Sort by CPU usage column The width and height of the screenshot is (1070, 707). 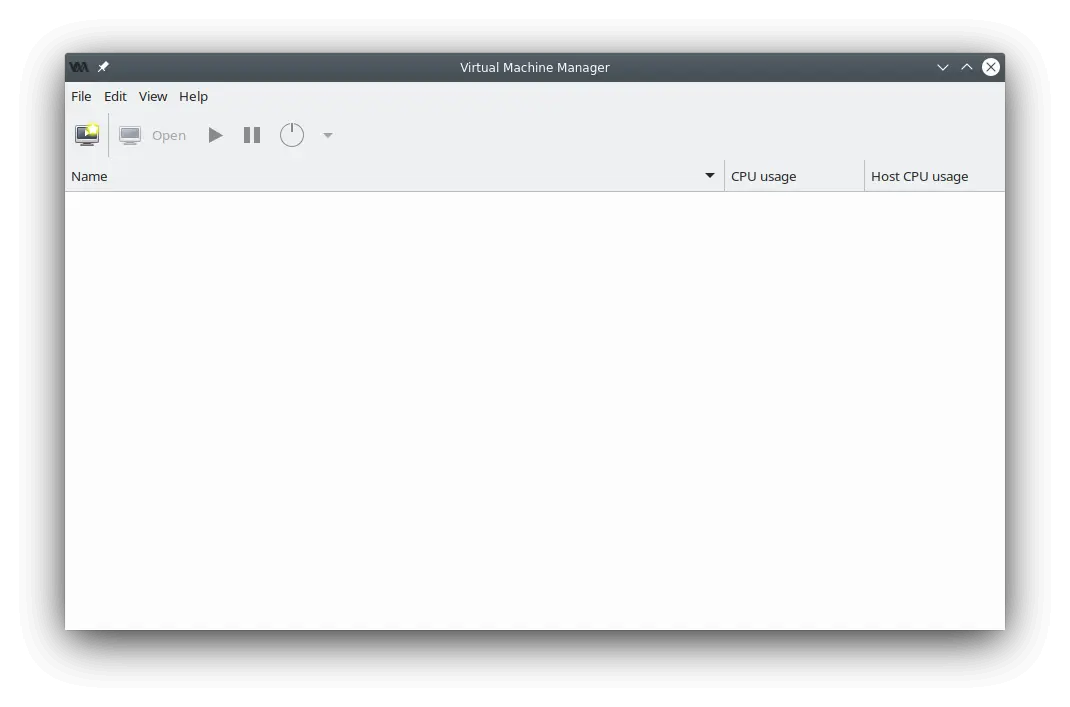point(794,176)
